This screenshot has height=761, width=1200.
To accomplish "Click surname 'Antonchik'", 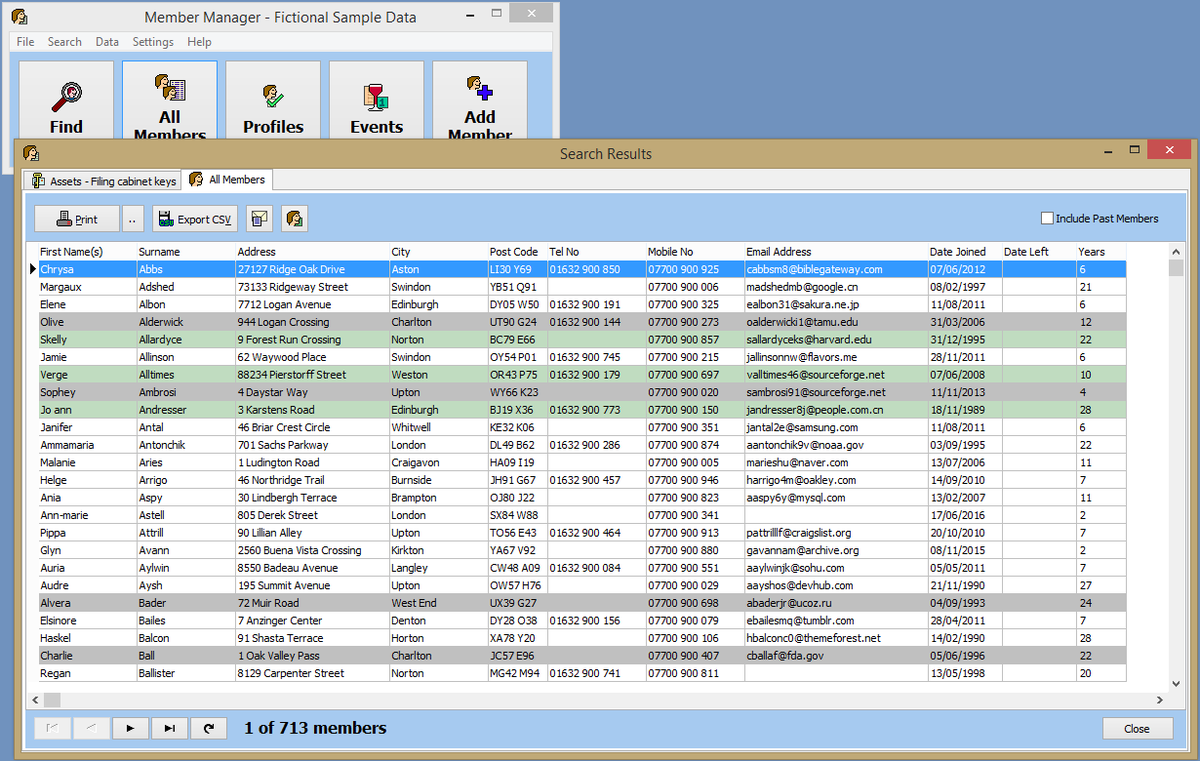I will pos(163,445).
